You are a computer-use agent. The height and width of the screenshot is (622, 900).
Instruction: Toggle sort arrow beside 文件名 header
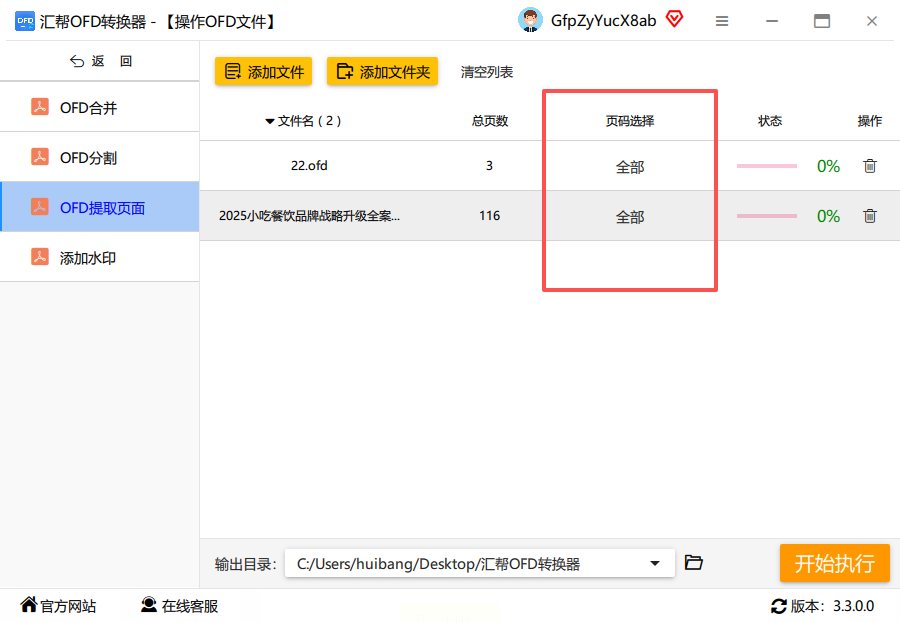pos(270,122)
